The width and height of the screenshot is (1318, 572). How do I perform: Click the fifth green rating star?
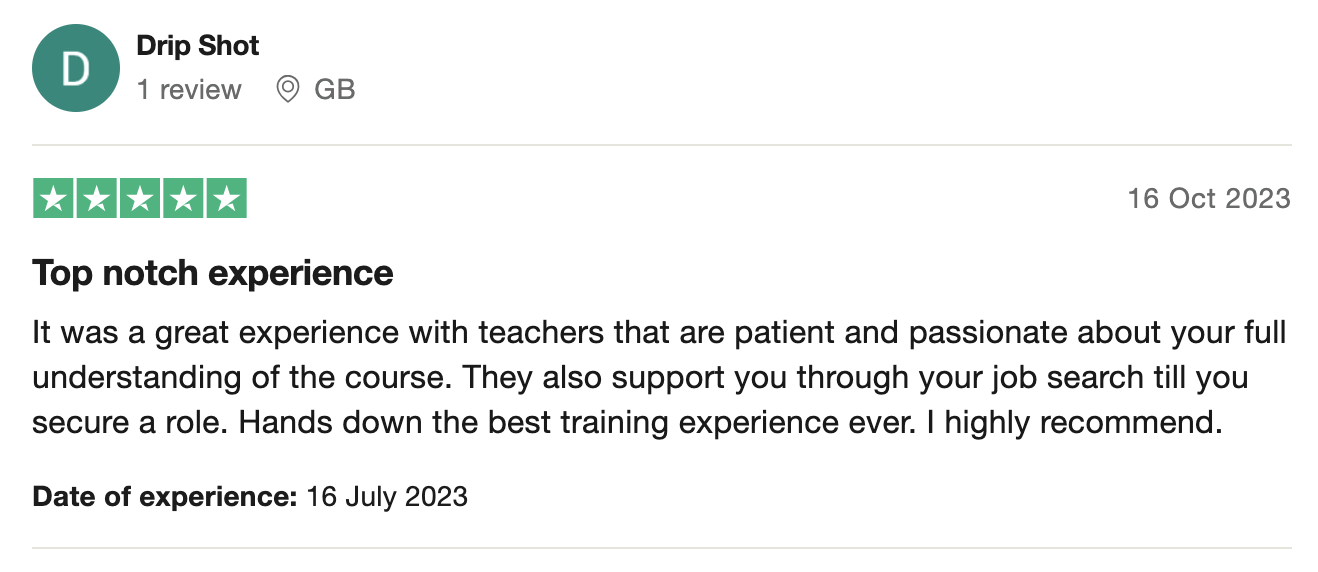pos(226,198)
